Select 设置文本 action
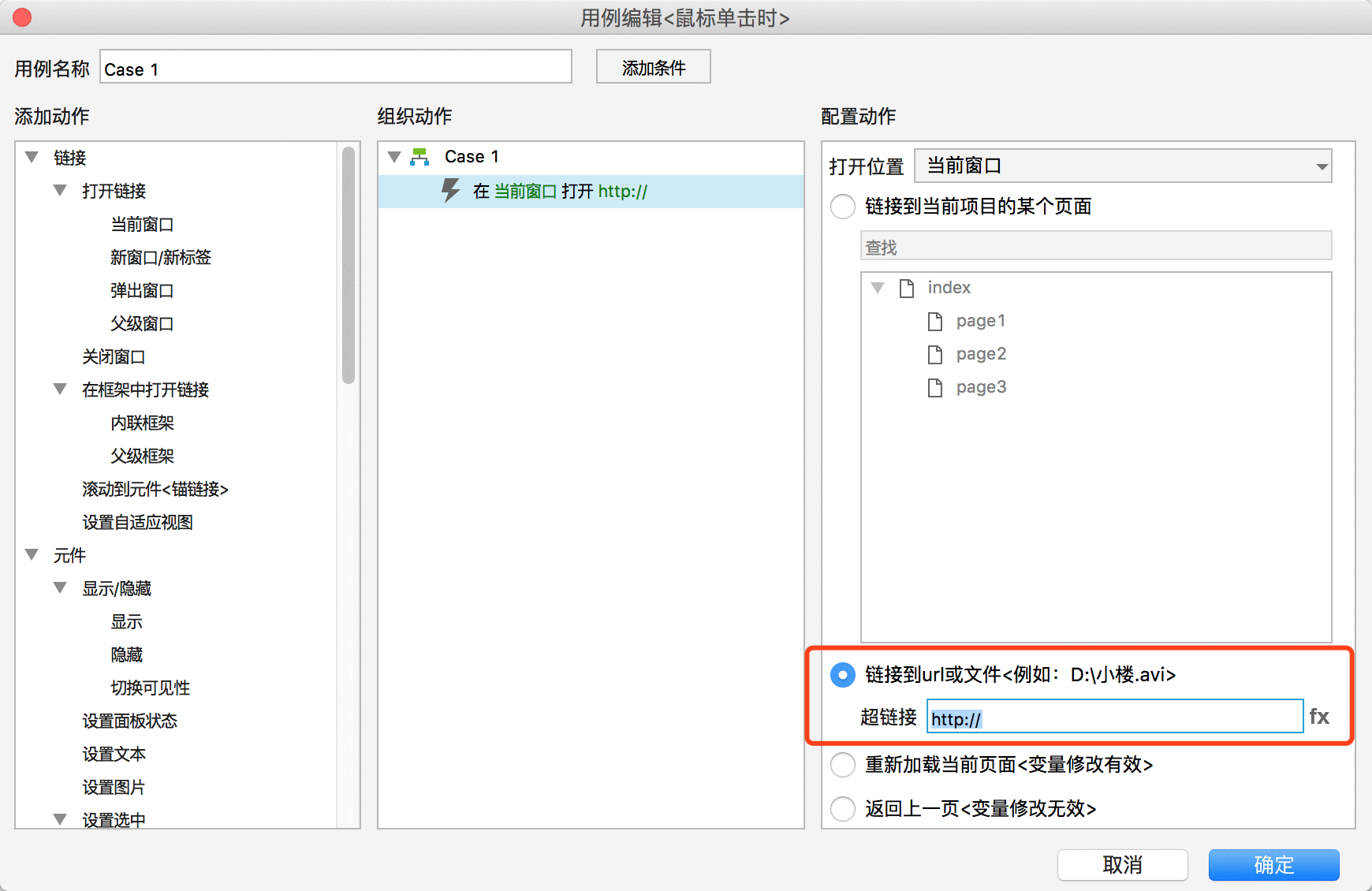The height and width of the screenshot is (891, 1372). [x=114, y=755]
